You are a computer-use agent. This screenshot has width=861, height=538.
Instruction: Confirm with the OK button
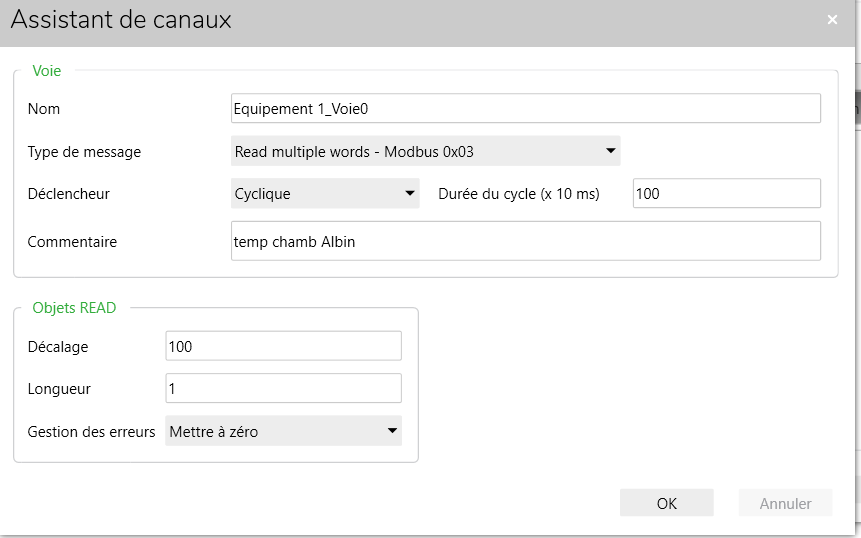coord(666,503)
